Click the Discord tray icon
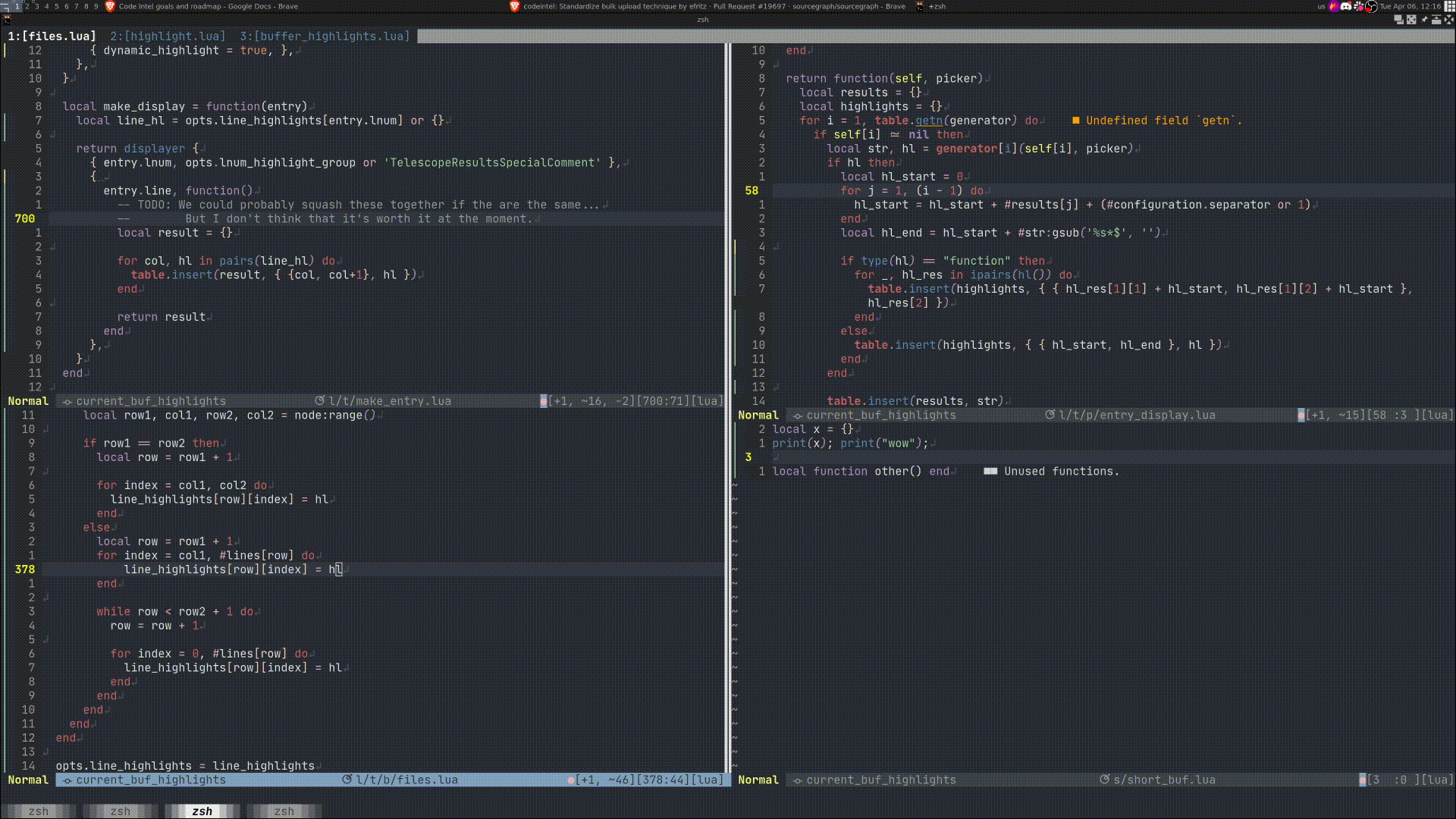 1346,6
